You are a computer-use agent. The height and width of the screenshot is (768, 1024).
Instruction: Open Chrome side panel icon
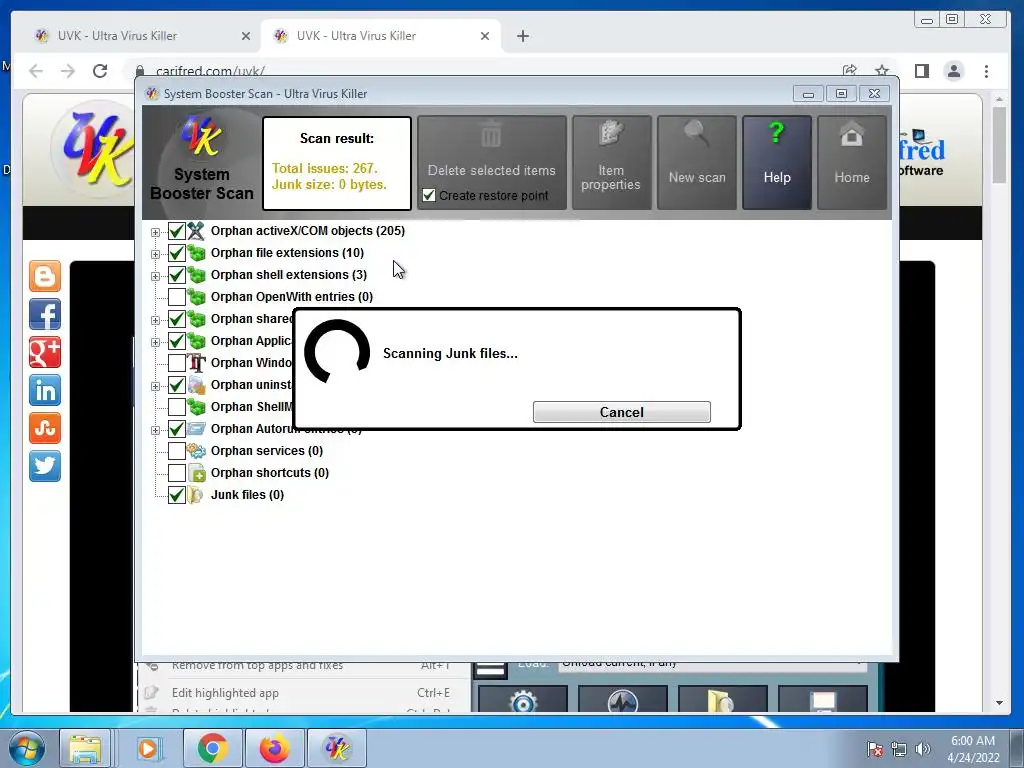pos(921,71)
